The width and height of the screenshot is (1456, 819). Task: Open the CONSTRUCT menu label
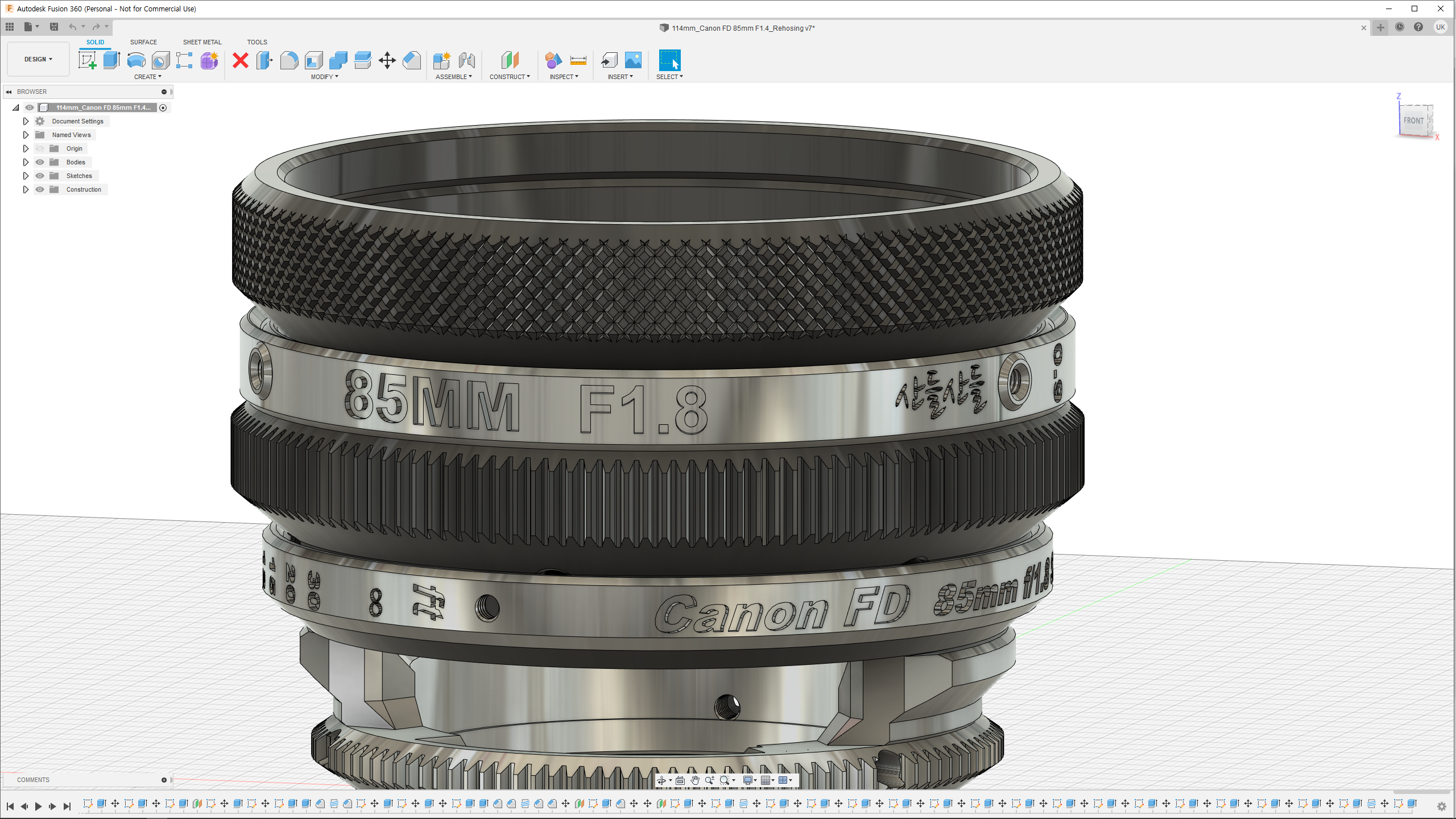coord(510,77)
